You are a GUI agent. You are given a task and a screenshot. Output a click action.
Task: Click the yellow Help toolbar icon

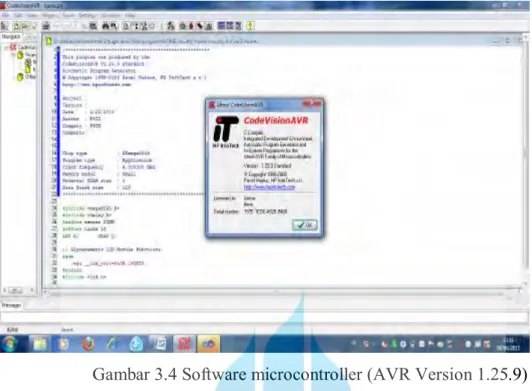(250, 26)
